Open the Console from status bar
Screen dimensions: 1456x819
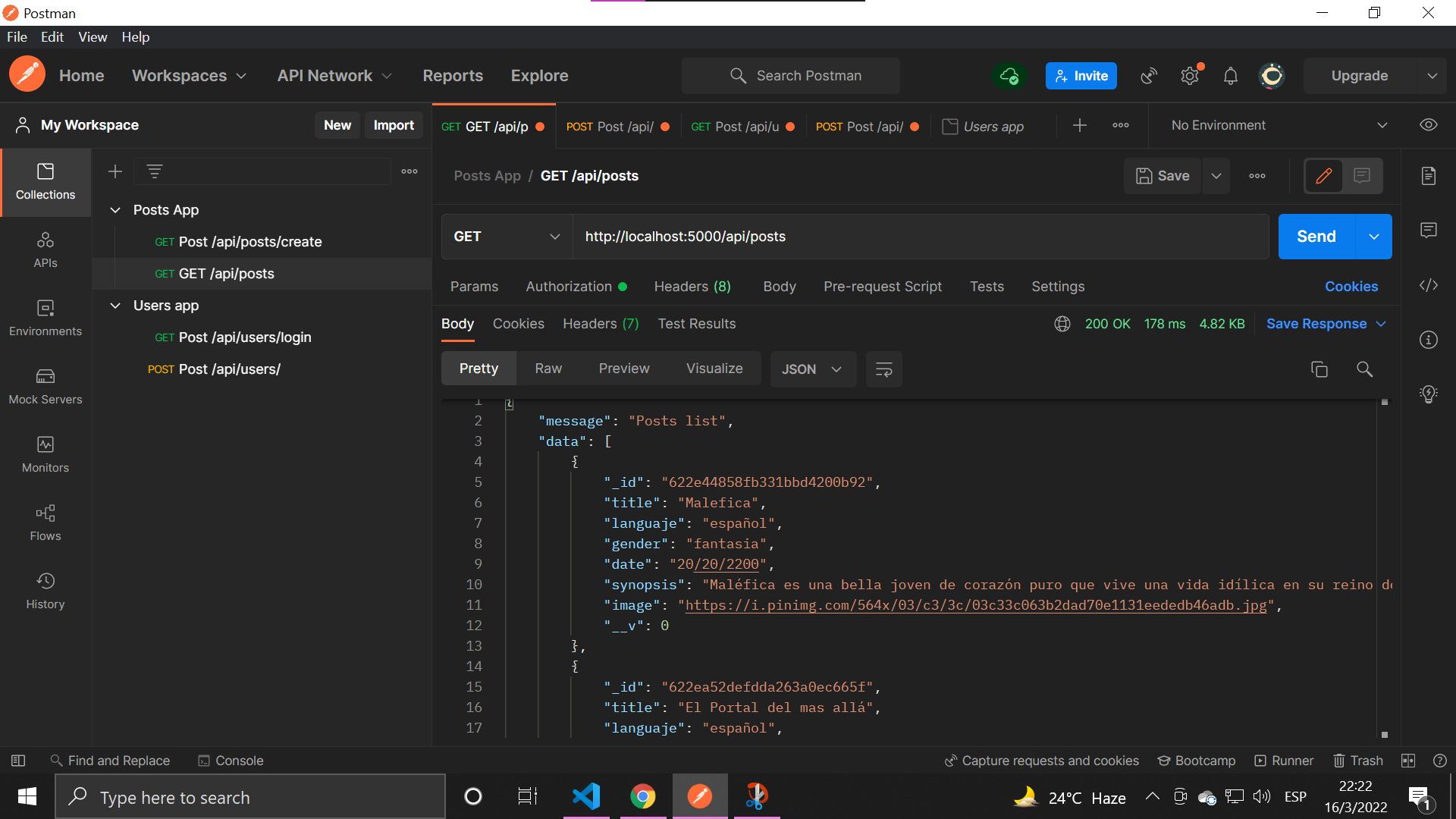click(x=231, y=761)
